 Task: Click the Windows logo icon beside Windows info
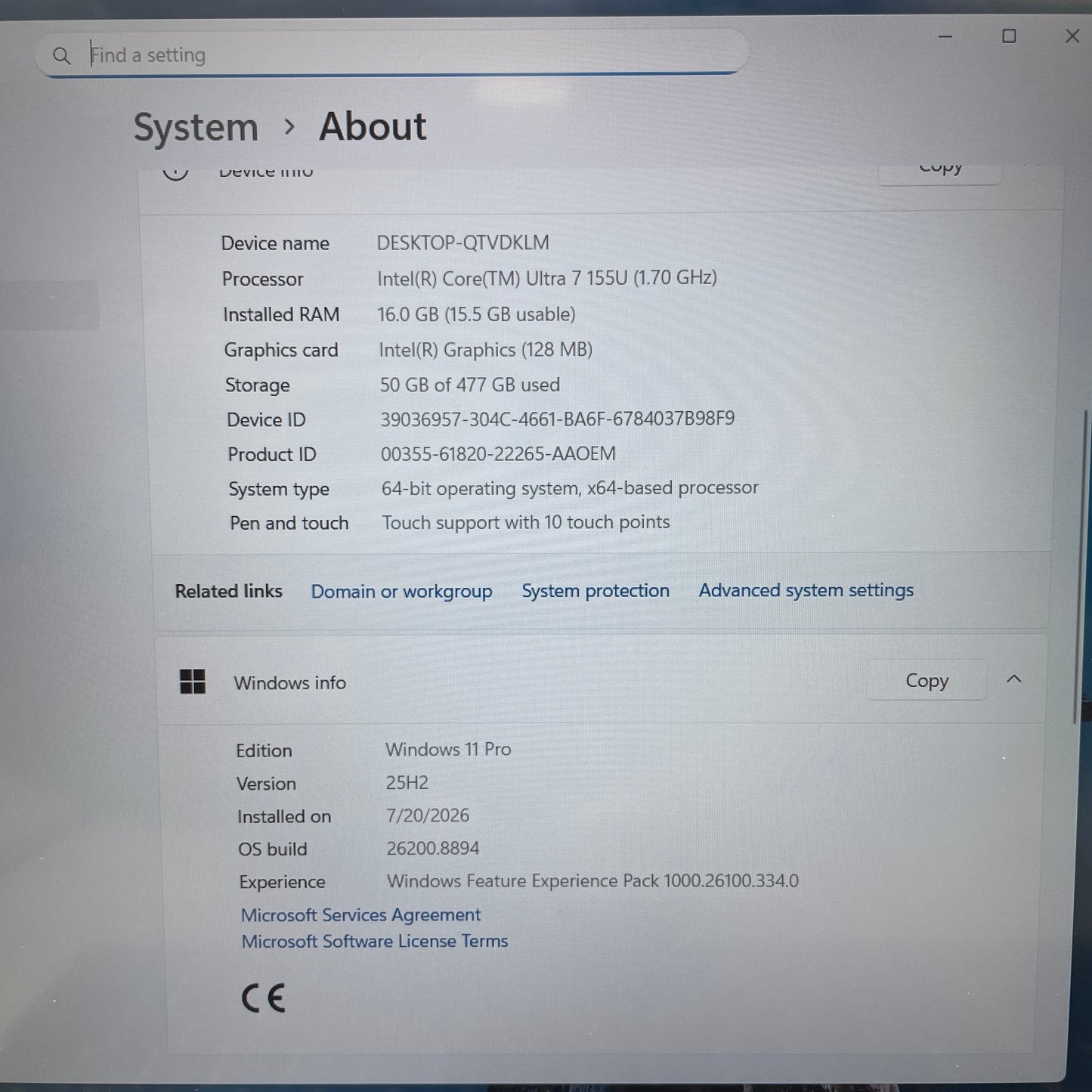click(x=193, y=682)
